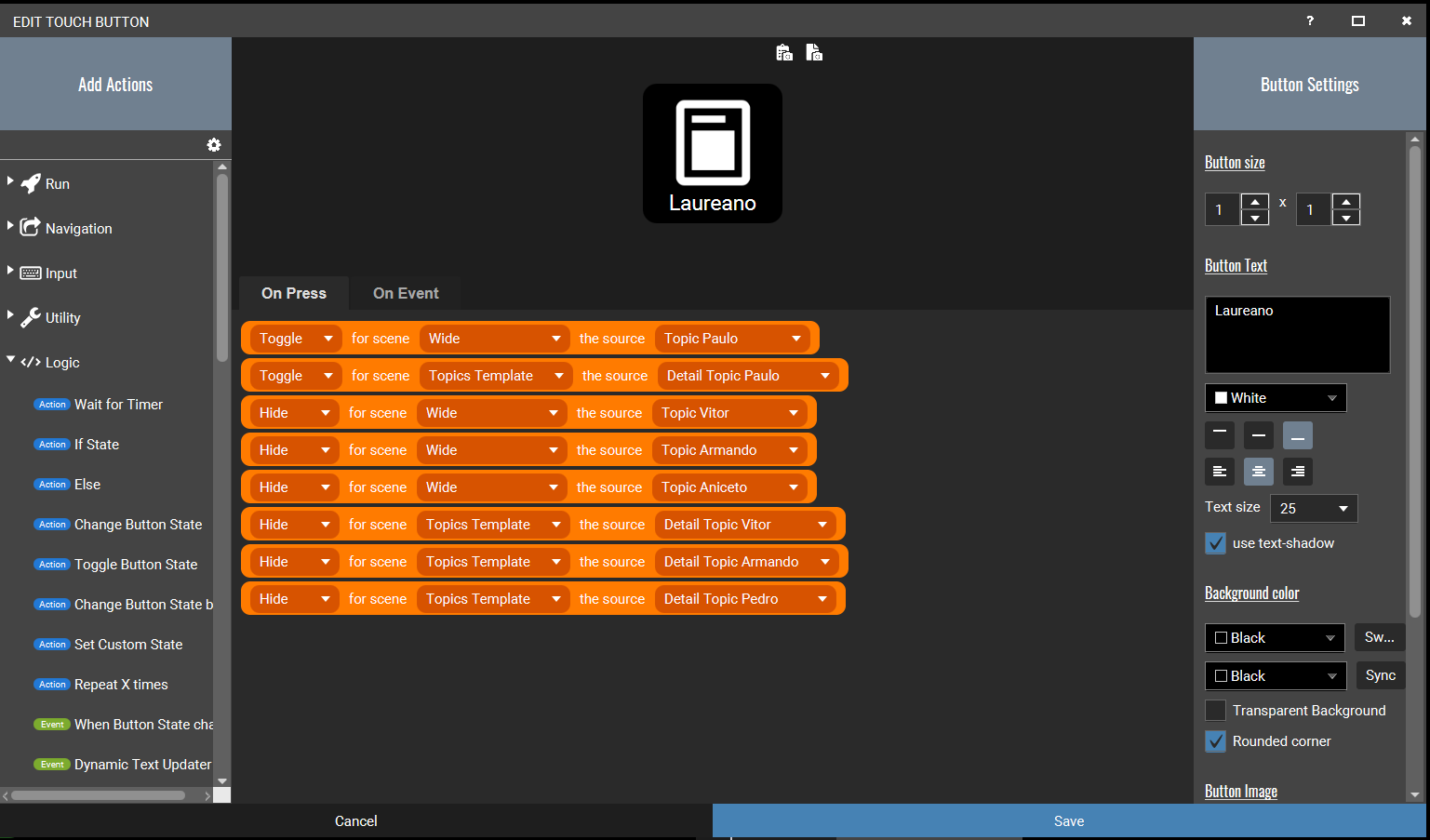Open the Text size dropdown showing 25

point(1313,508)
